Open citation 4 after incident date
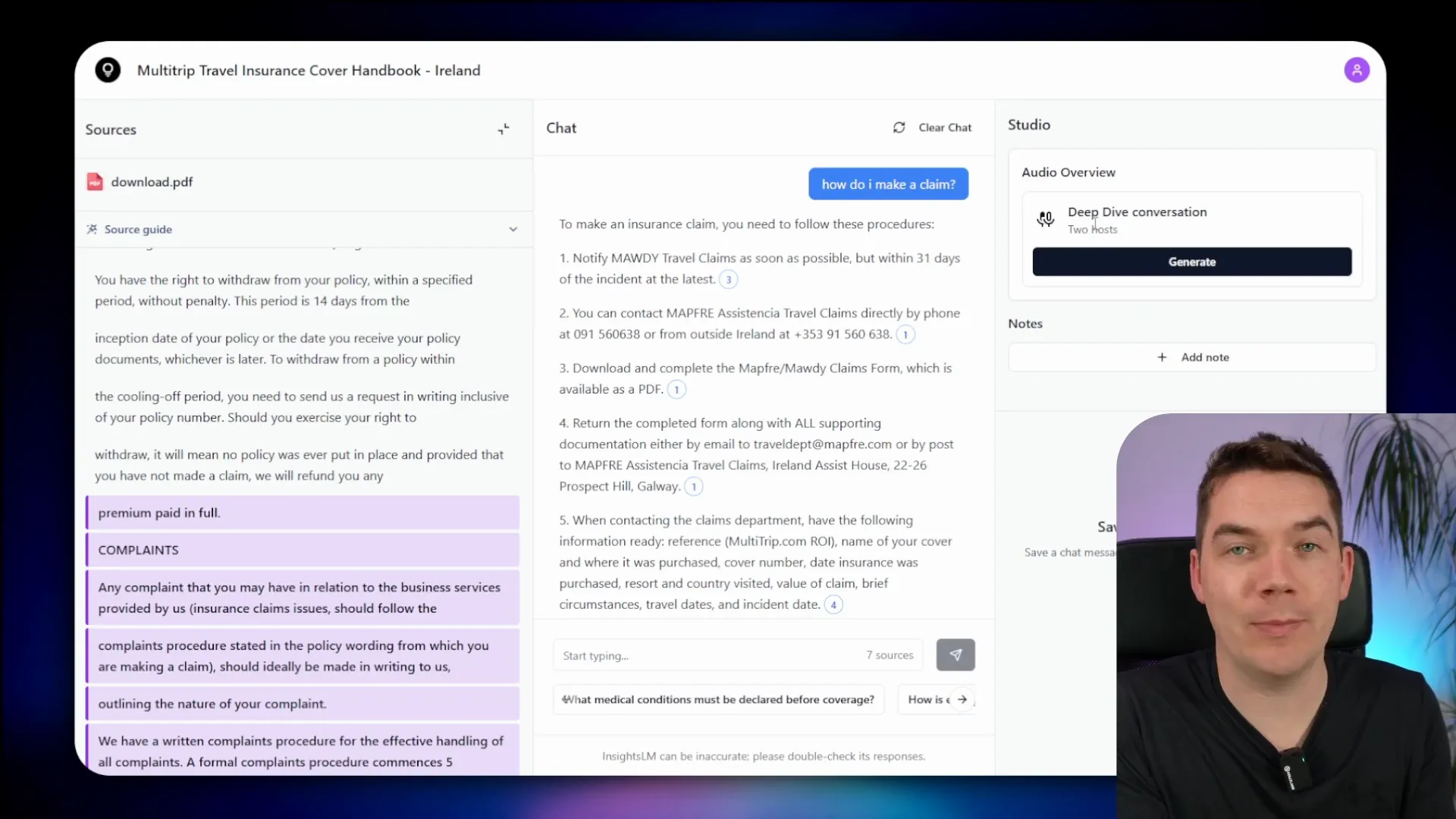This screenshot has width=1456, height=819. 833,605
